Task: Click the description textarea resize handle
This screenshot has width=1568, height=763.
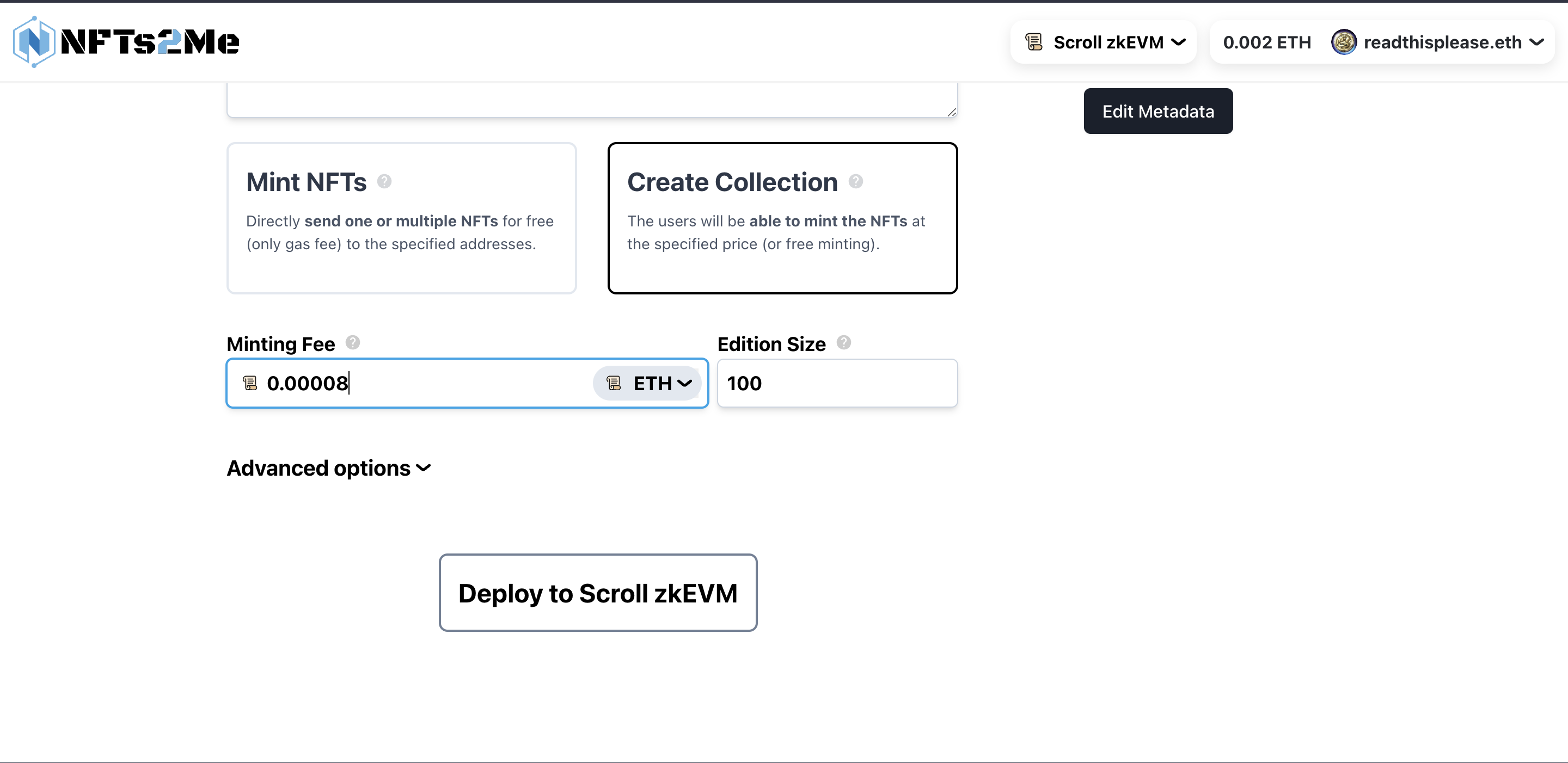Action: [x=951, y=112]
